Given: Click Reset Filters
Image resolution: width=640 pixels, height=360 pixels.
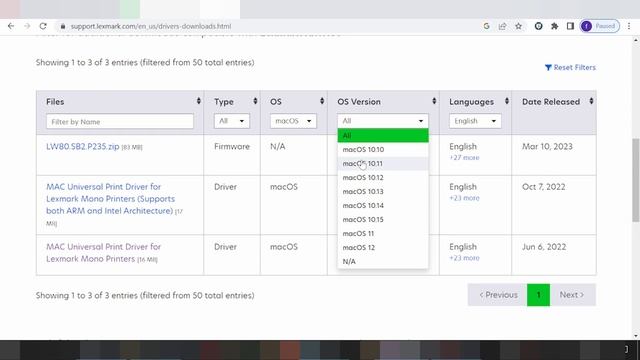Looking at the screenshot, I should click(570, 67).
